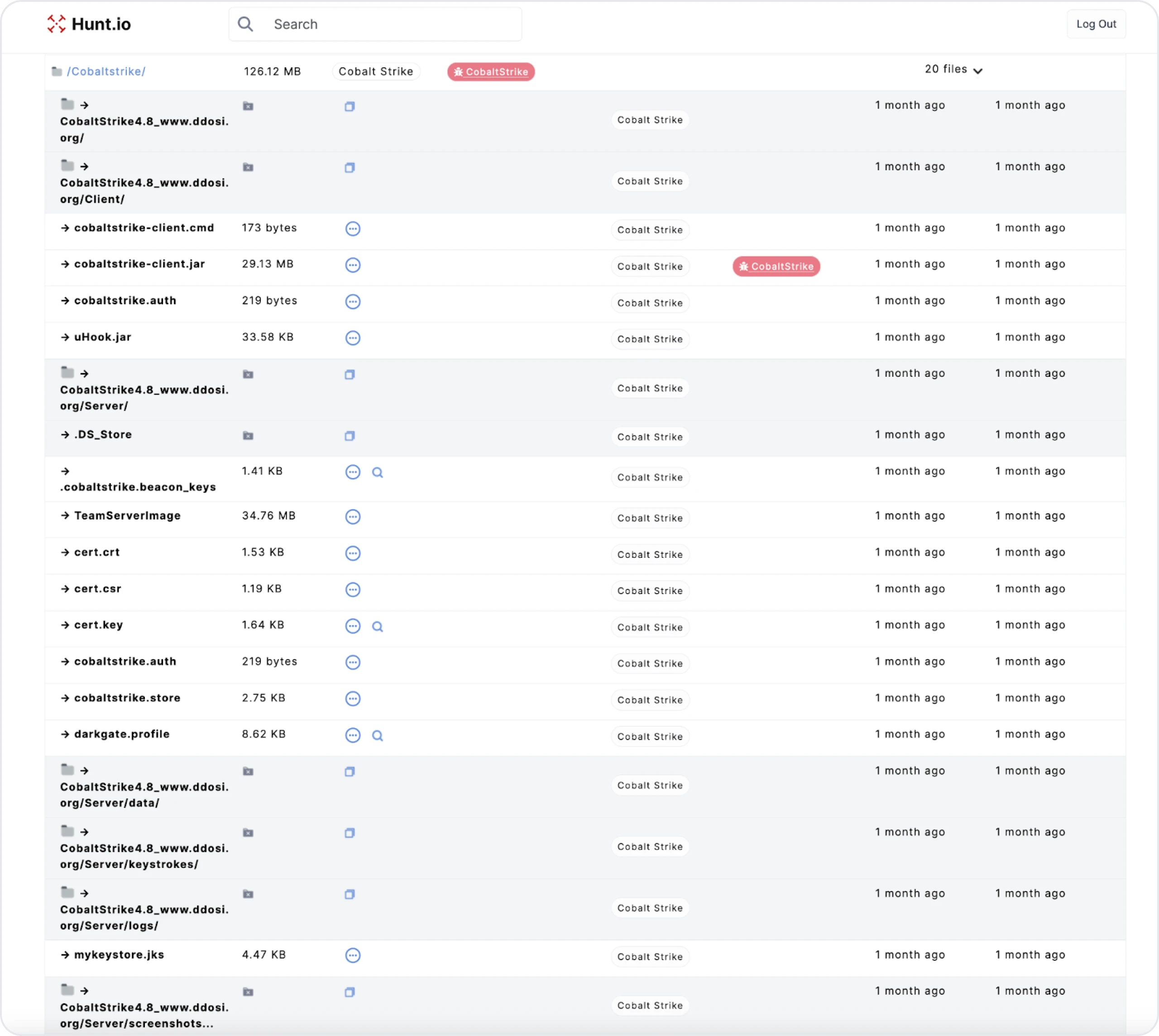1159x1036 pixels.
Task: Open more options for mykeystore.jks
Action: [352, 956]
